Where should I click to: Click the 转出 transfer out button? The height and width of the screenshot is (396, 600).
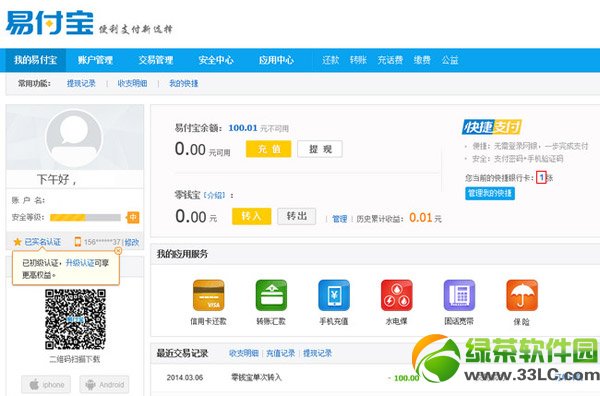coord(297,217)
